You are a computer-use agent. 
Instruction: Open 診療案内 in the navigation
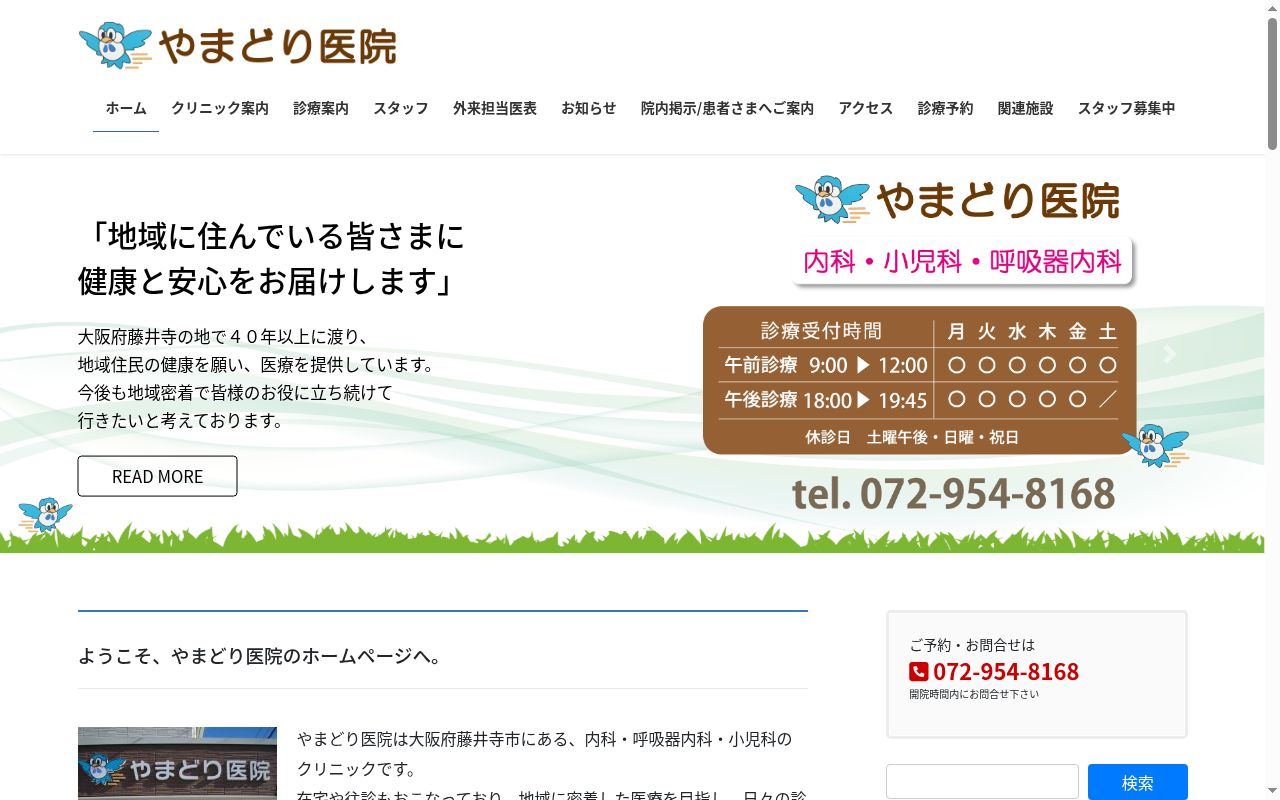coord(321,108)
